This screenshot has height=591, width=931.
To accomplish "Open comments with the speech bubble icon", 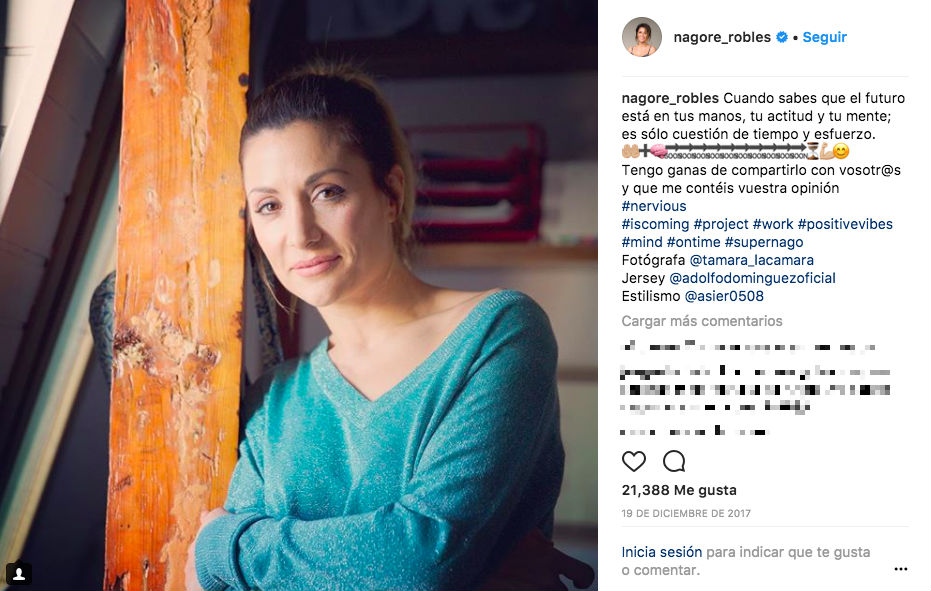I will 674,462.
